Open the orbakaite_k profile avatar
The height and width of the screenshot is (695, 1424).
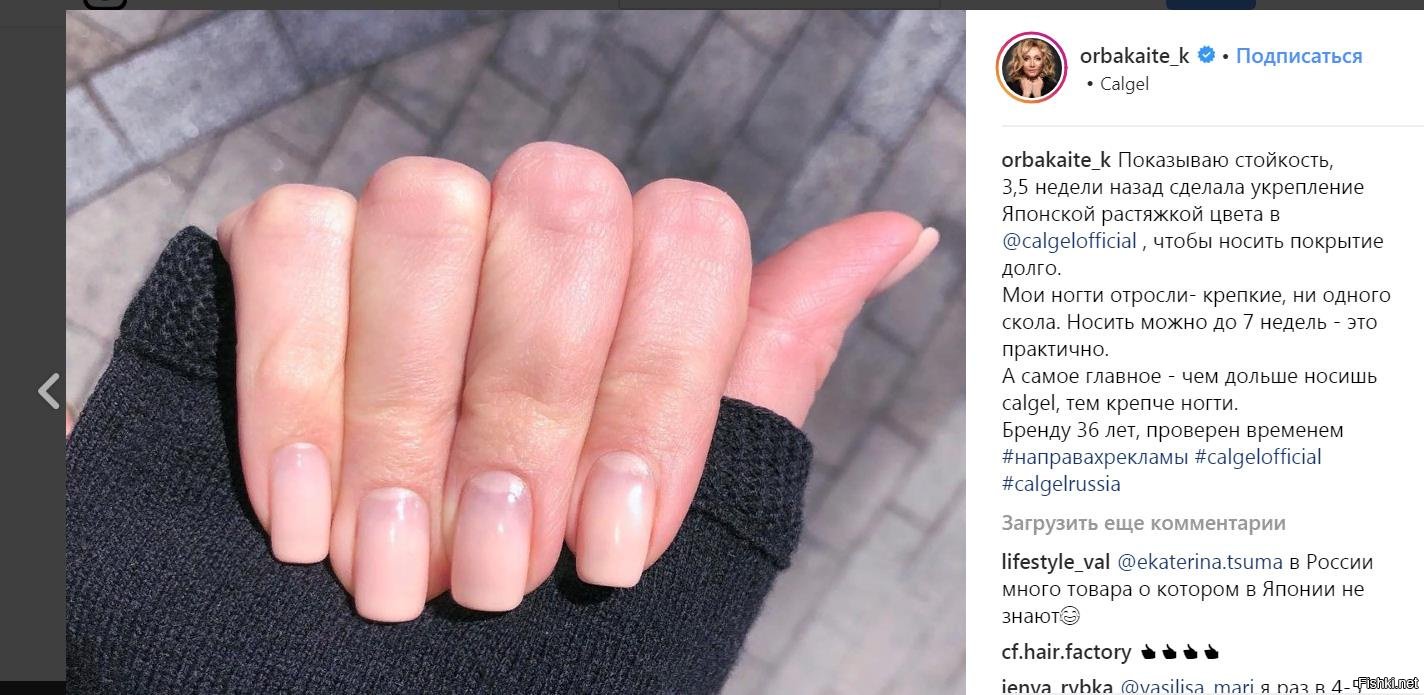(x=1033, y=68)
